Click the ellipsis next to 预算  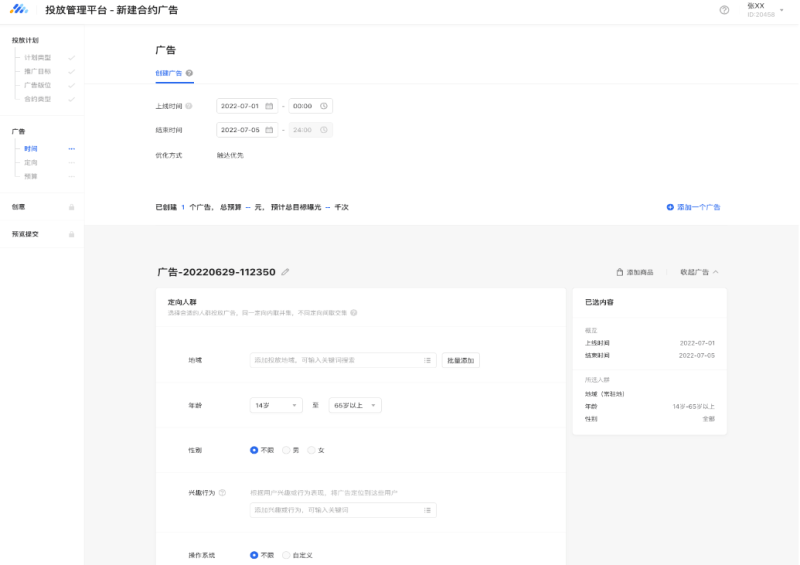(x=71, y=177)
